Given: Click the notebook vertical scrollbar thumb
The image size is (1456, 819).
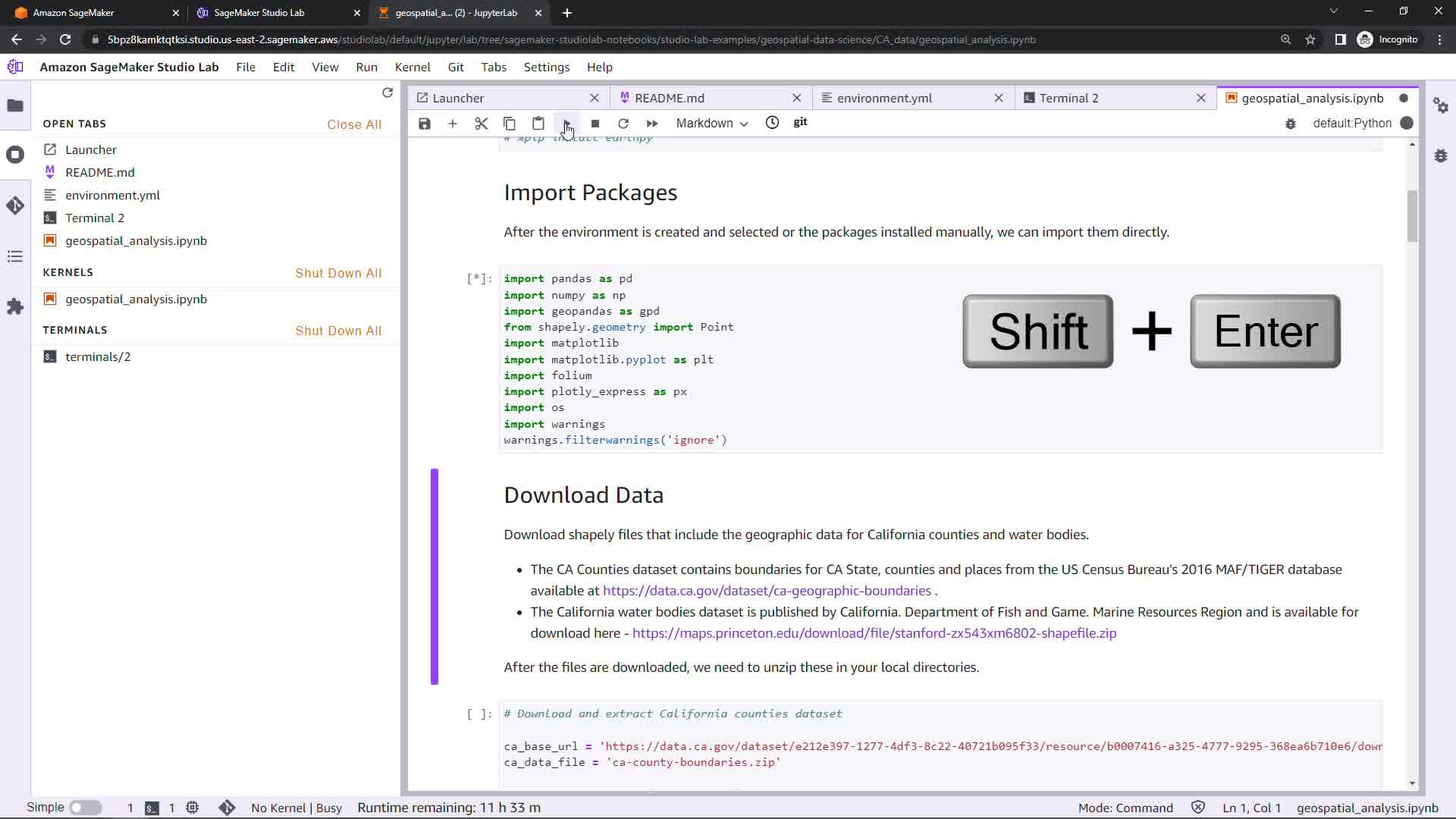Looking at the screenshot, I should [x=1411, y=216].
